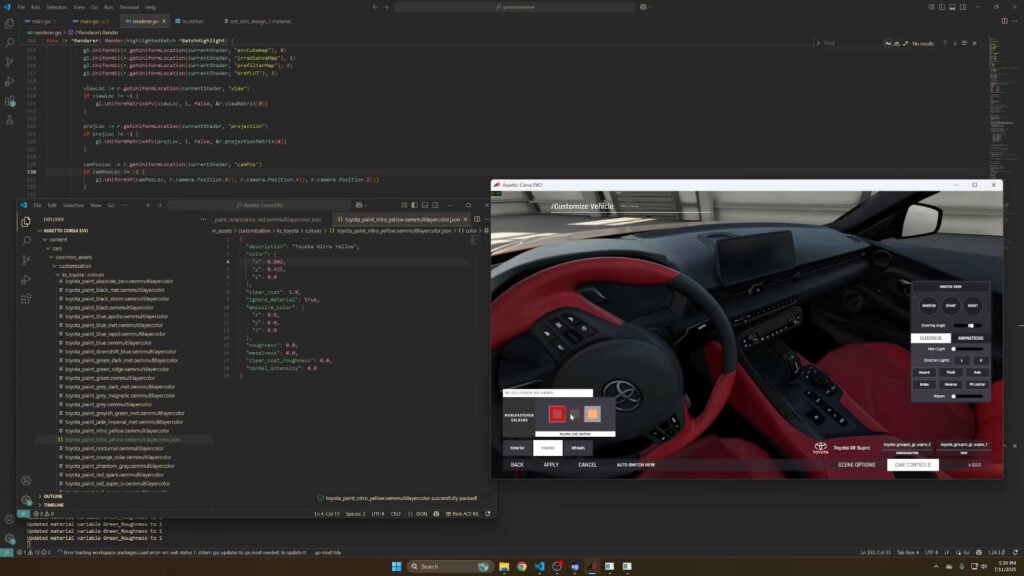This screenshot has height=576, width=1024.
Task: Expand the Find widget replace chevron
Action: pyautogui.click(x=818, y=44)
